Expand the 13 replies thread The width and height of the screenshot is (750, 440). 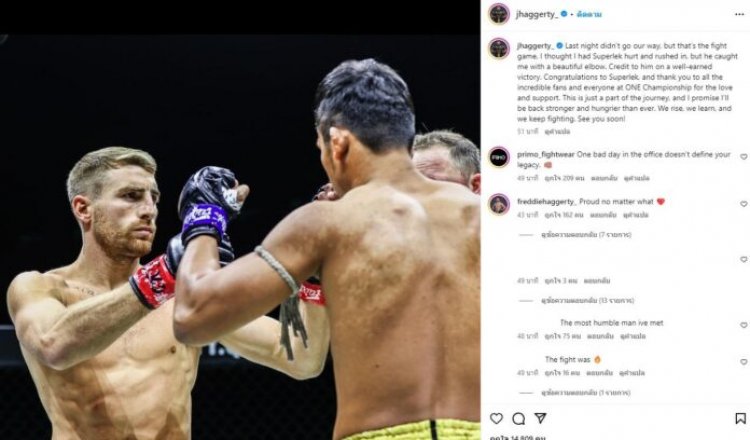587,300
